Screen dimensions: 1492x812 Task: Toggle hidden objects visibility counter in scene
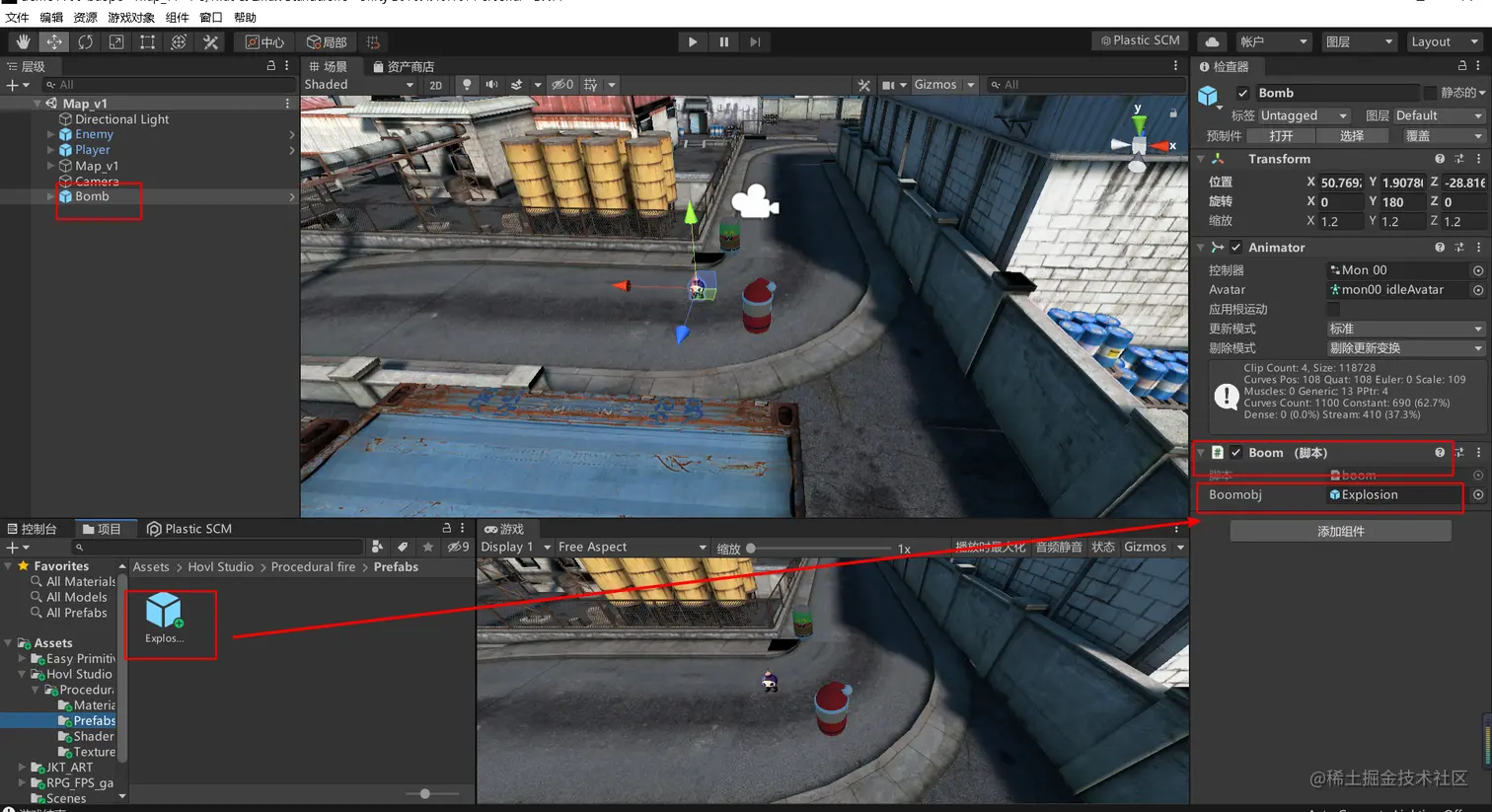point(562,85)
